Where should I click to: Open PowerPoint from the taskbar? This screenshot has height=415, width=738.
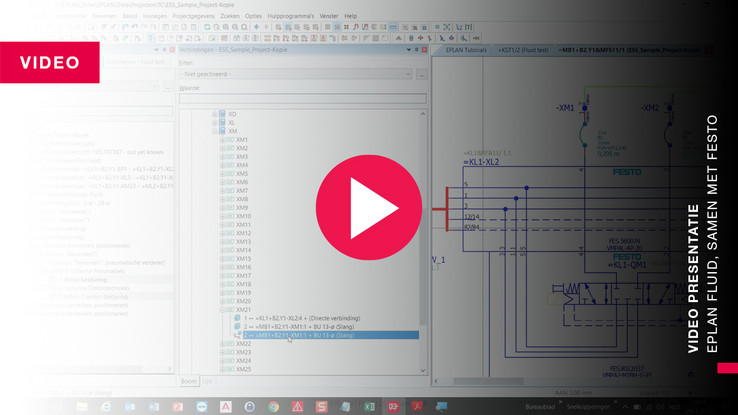pyautogui.click(x=178, y=407)
